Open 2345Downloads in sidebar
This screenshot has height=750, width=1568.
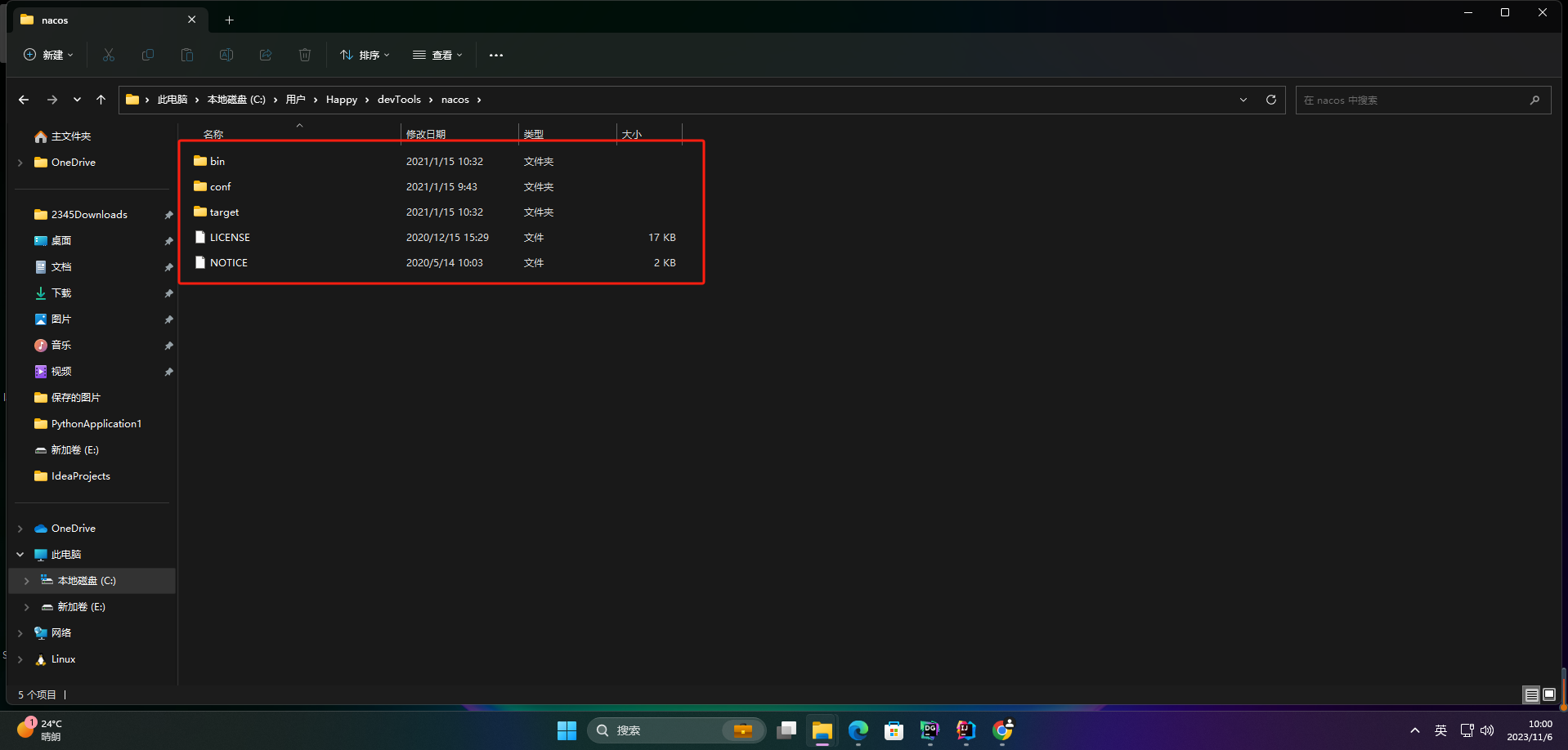pyautogui.click(x=81, y=215)
